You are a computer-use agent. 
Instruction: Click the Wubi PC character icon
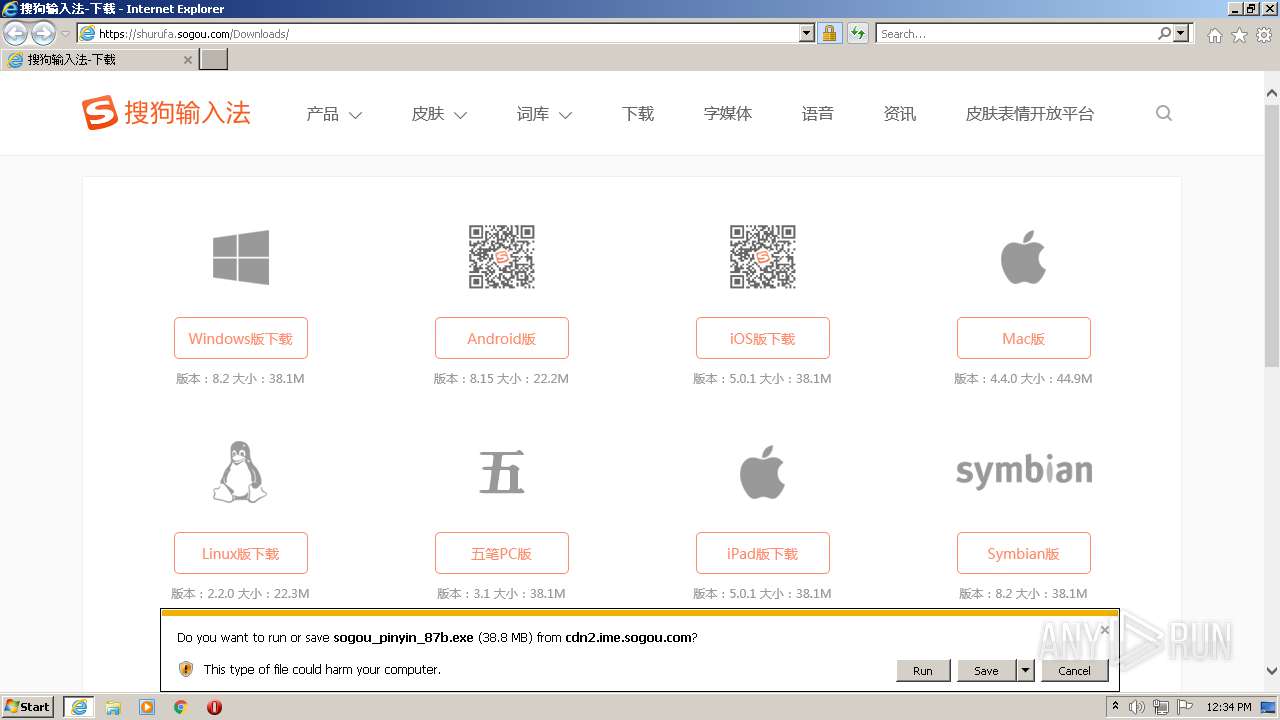pyautogui.click(x=502, y=472)
